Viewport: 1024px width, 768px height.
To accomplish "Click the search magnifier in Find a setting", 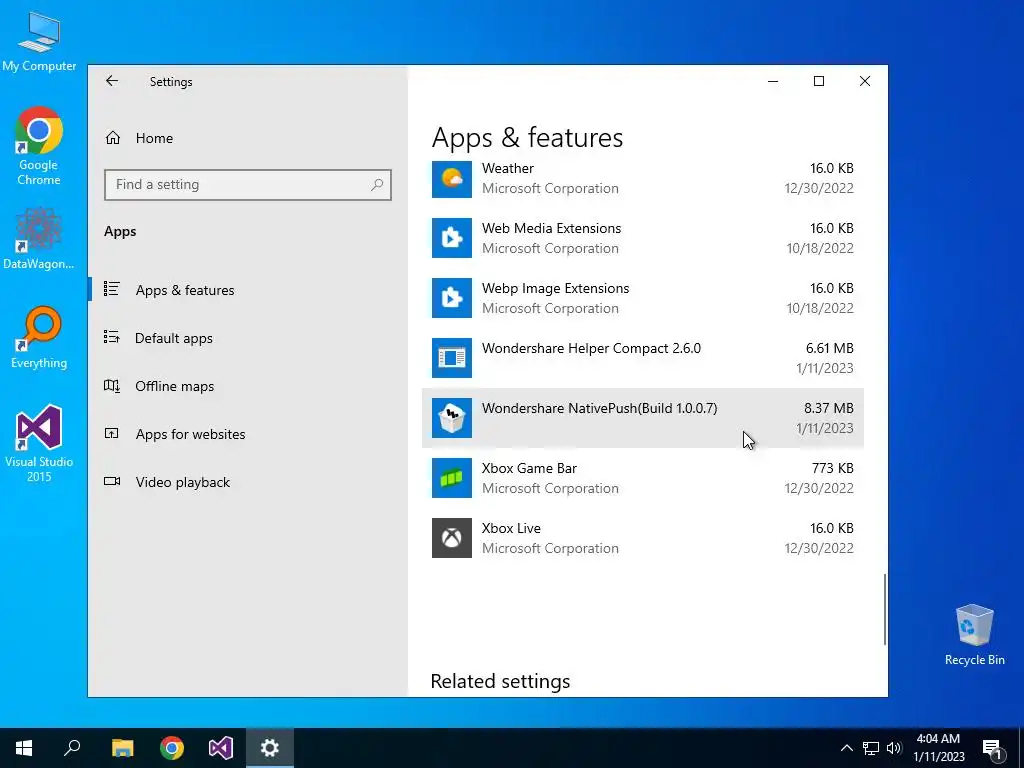I will [x=377, y=185].
